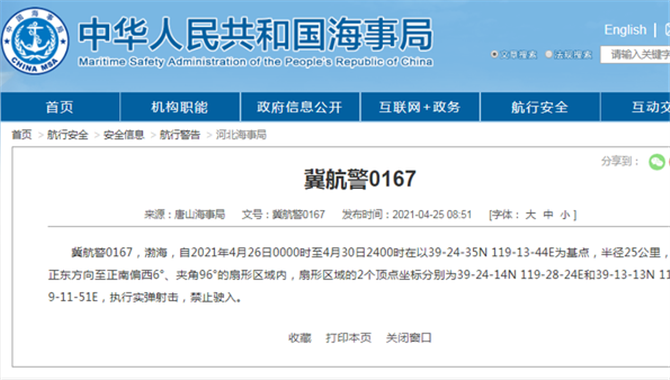670x380 pixels.
Task: Go to 航行警告 in the breadcrumb
Action: point(180,135)
